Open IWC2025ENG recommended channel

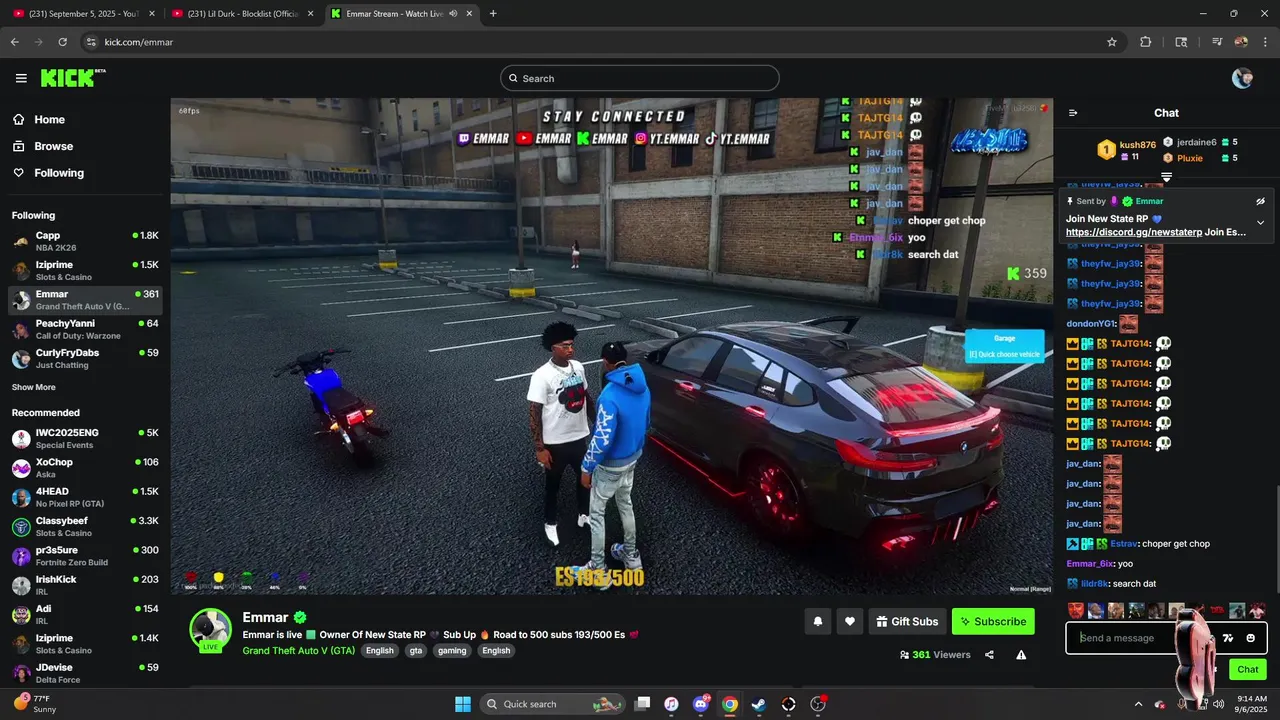click(85, 438)
